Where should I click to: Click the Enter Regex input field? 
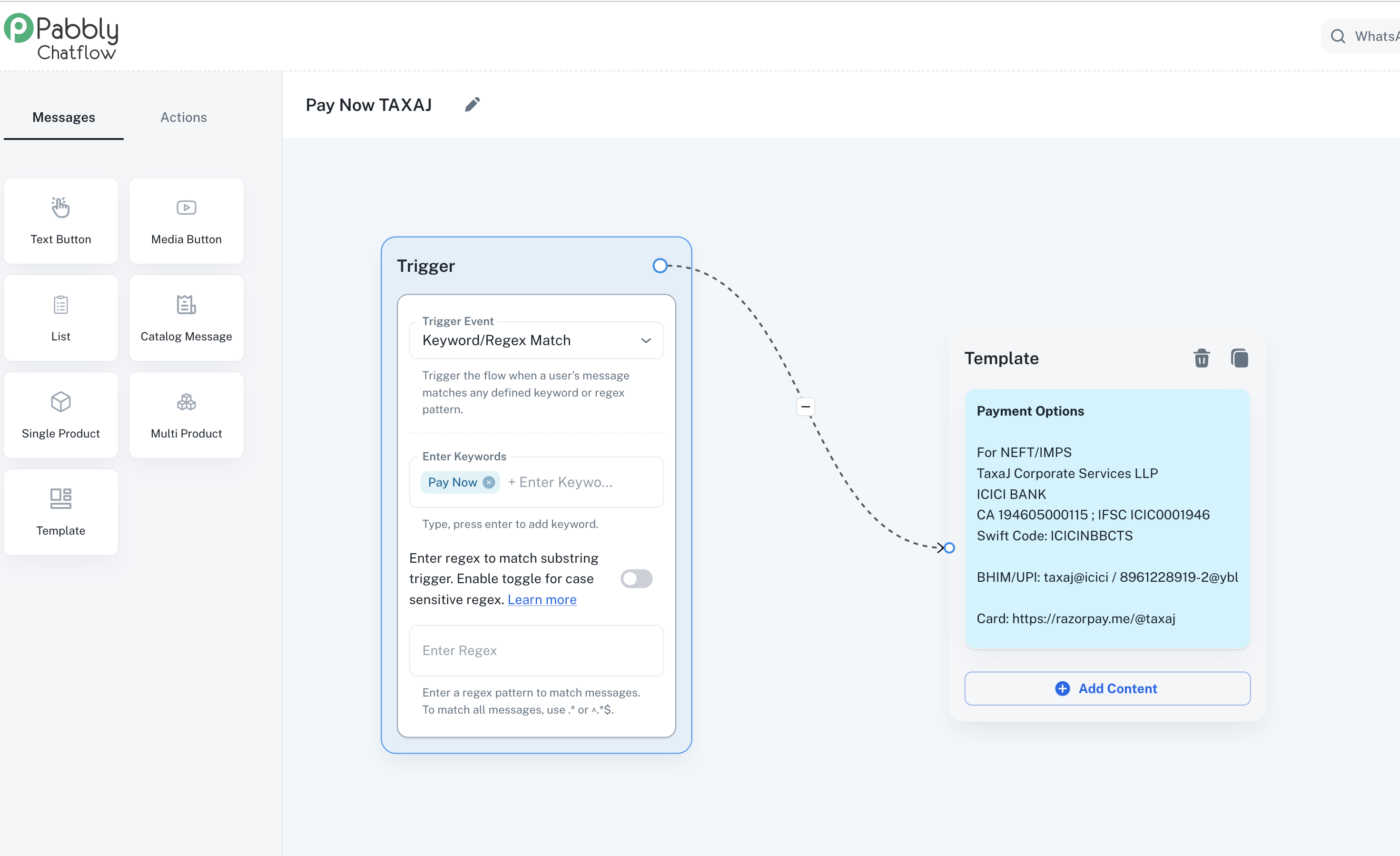tap(536, 650)
